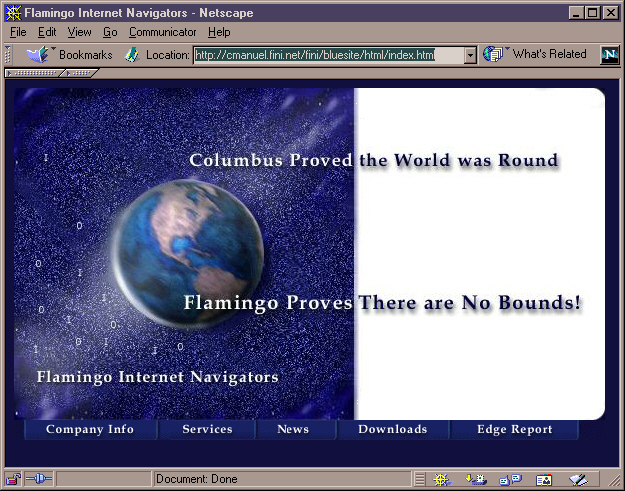Open the Go menu
625x491 pixels.
pyautogui.click(x=110, y=32)
